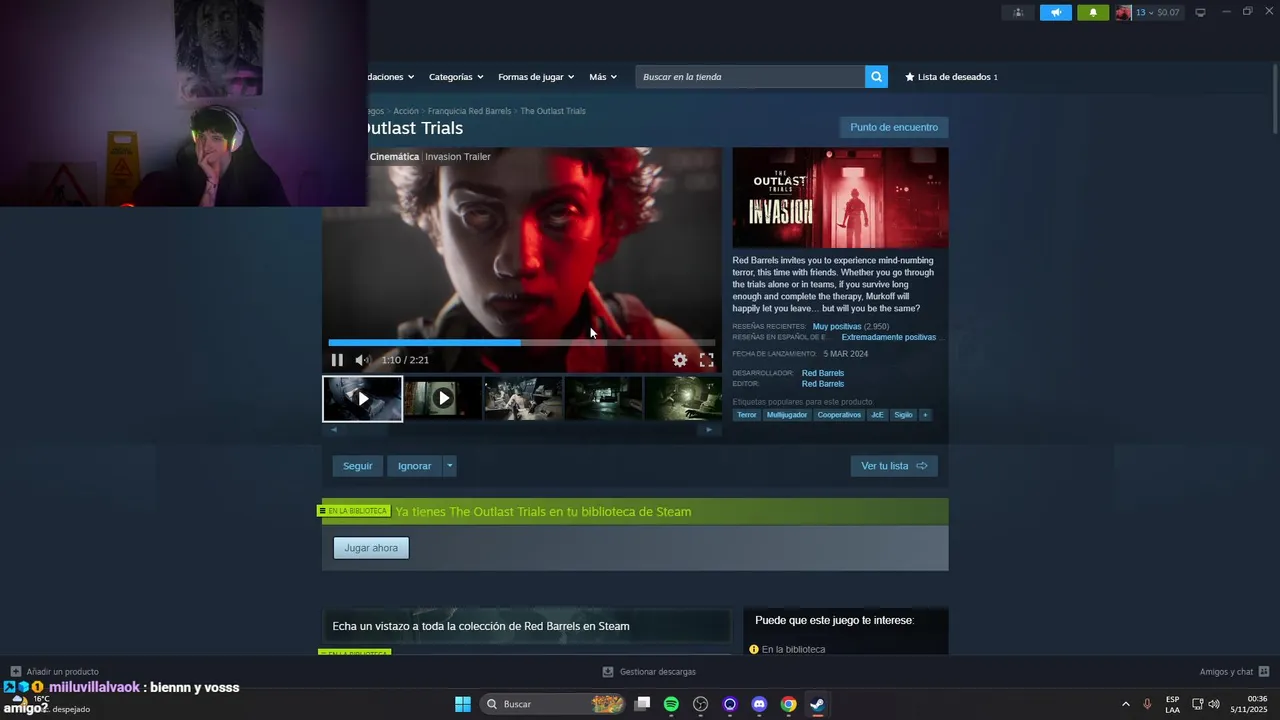The width and height of the screenshot is (1280, 720).
Task: Expand more tags with plus button
Action: [925, 415]
